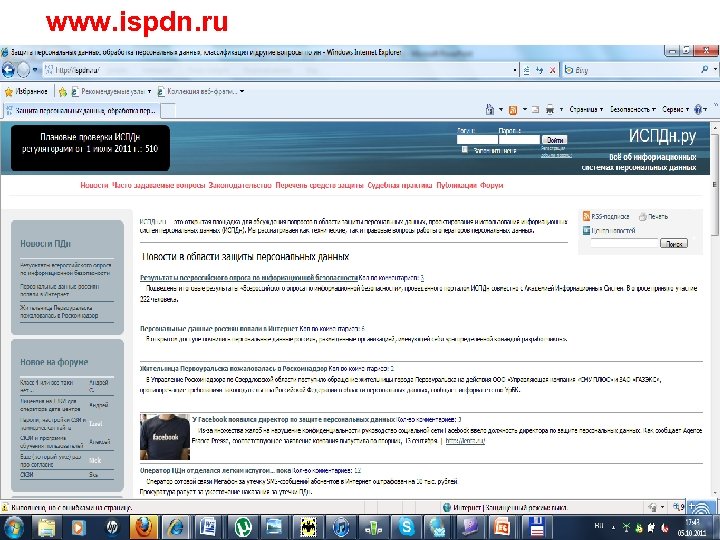The image size is (720, 540).
Task: Open the Форум menu item
Action: tap(492, 185)
